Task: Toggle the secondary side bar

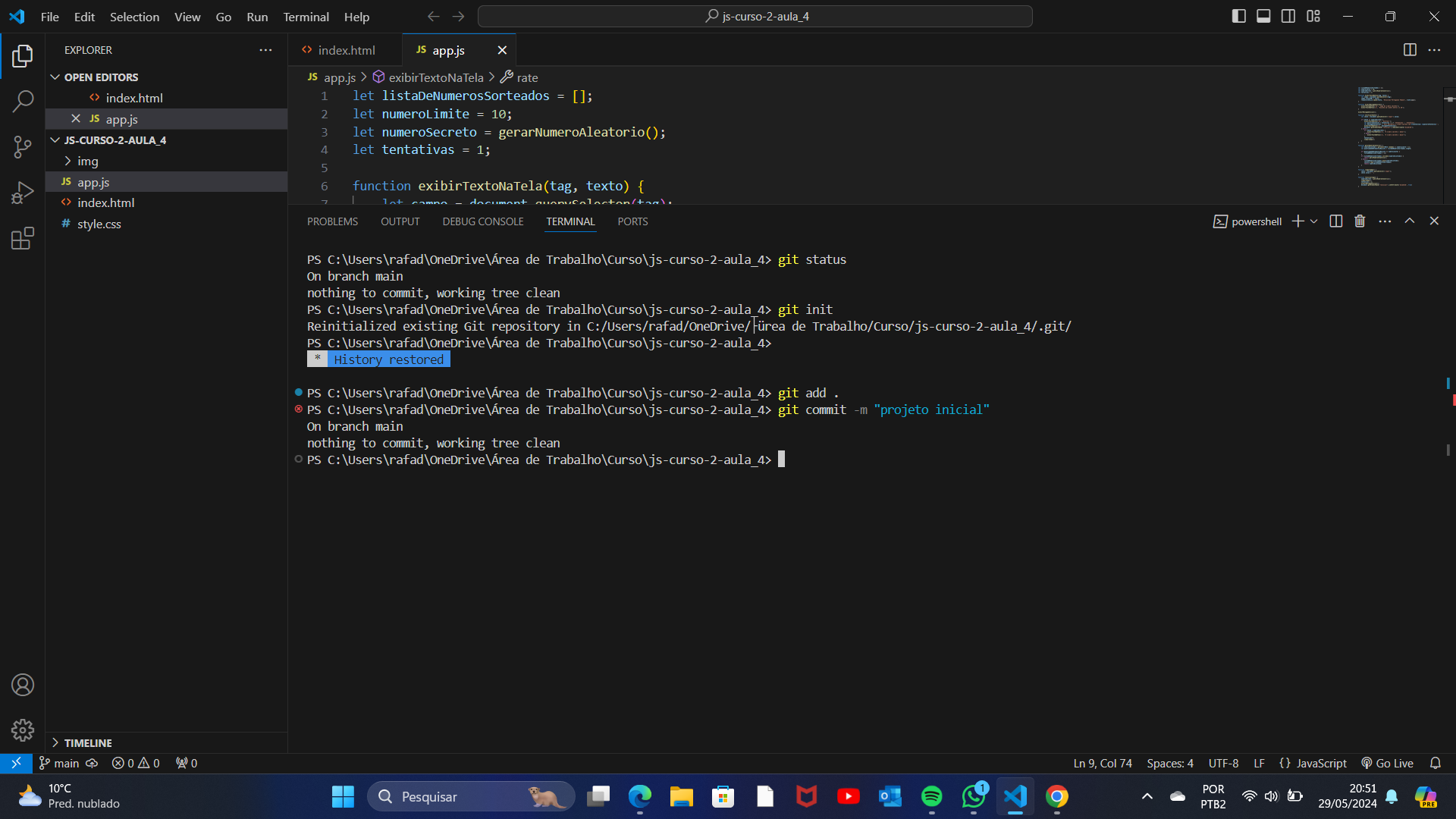Action: click(x=1288, y=16)
